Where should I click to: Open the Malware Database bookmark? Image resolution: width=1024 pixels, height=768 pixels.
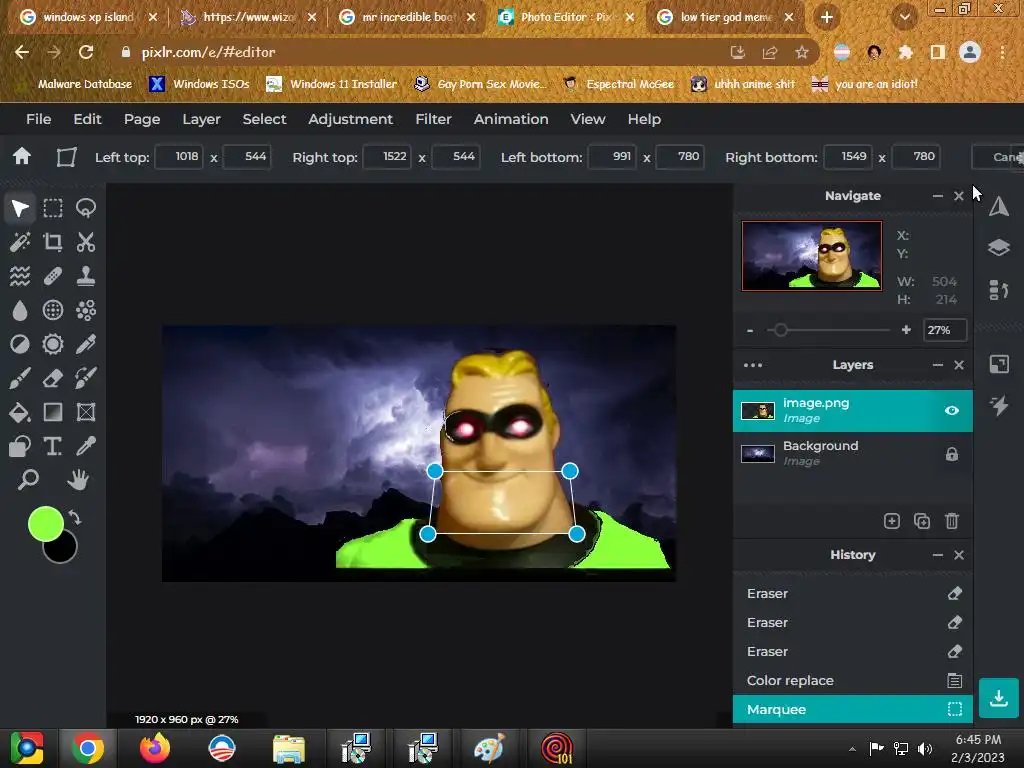pyautogui.click(x=84, y=84)
